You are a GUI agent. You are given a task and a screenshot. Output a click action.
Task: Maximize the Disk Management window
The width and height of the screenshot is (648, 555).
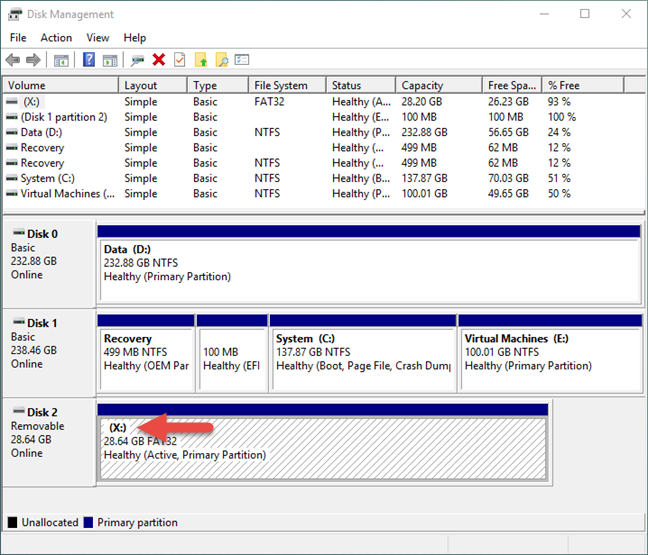(585, 14)
